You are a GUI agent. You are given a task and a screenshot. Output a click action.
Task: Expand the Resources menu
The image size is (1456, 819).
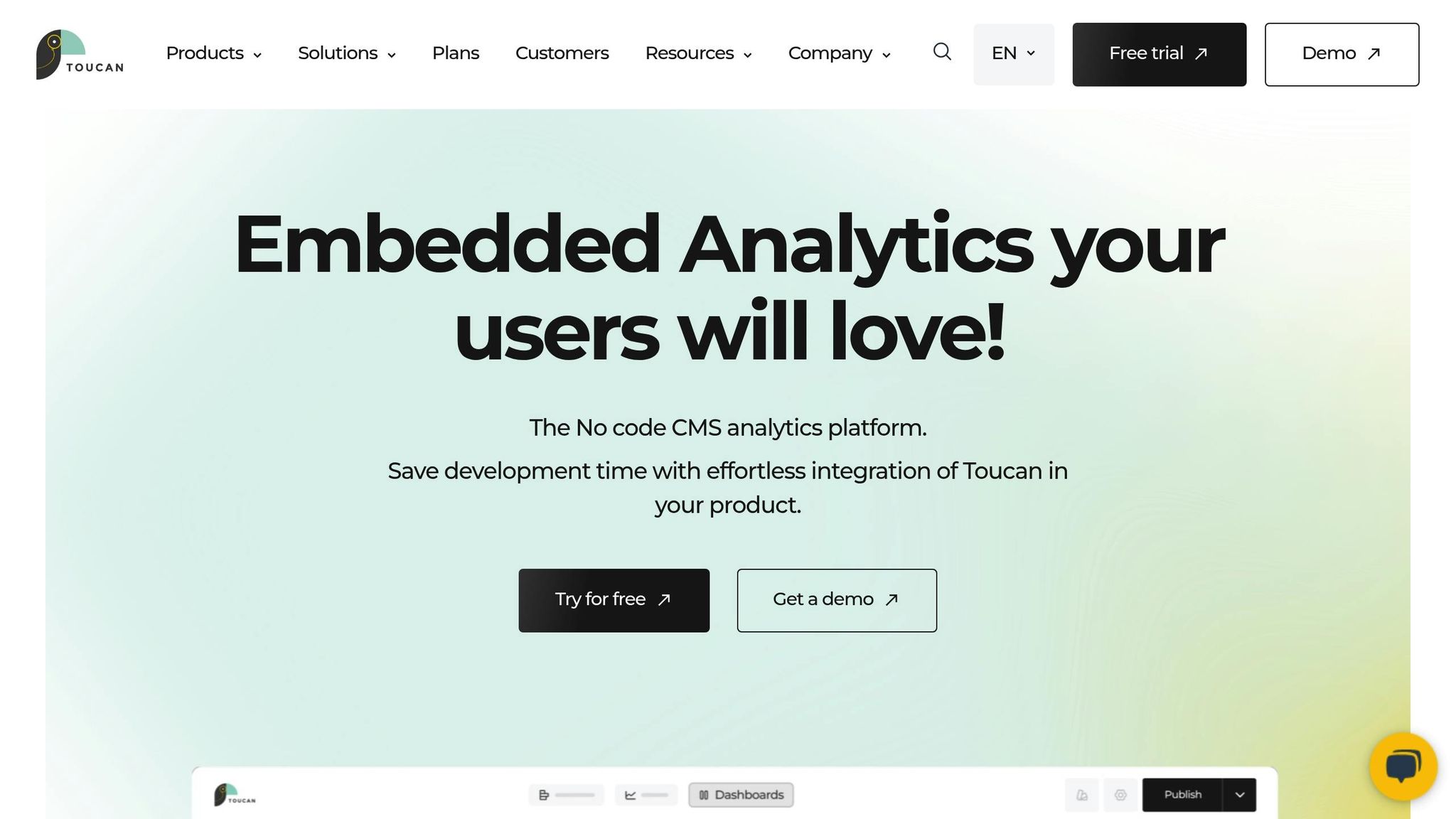click(699, 53)
